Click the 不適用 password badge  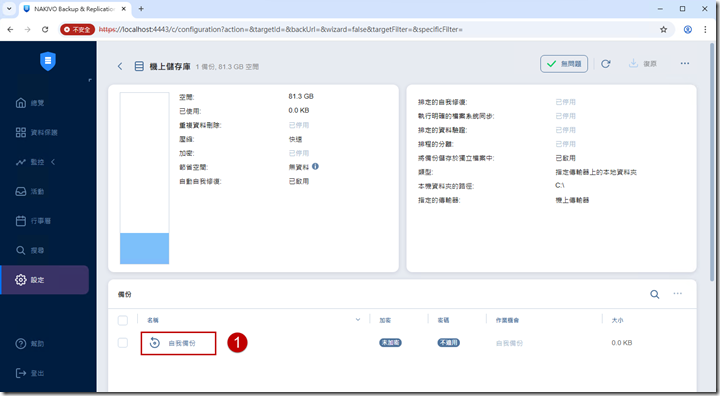(448, 343)
